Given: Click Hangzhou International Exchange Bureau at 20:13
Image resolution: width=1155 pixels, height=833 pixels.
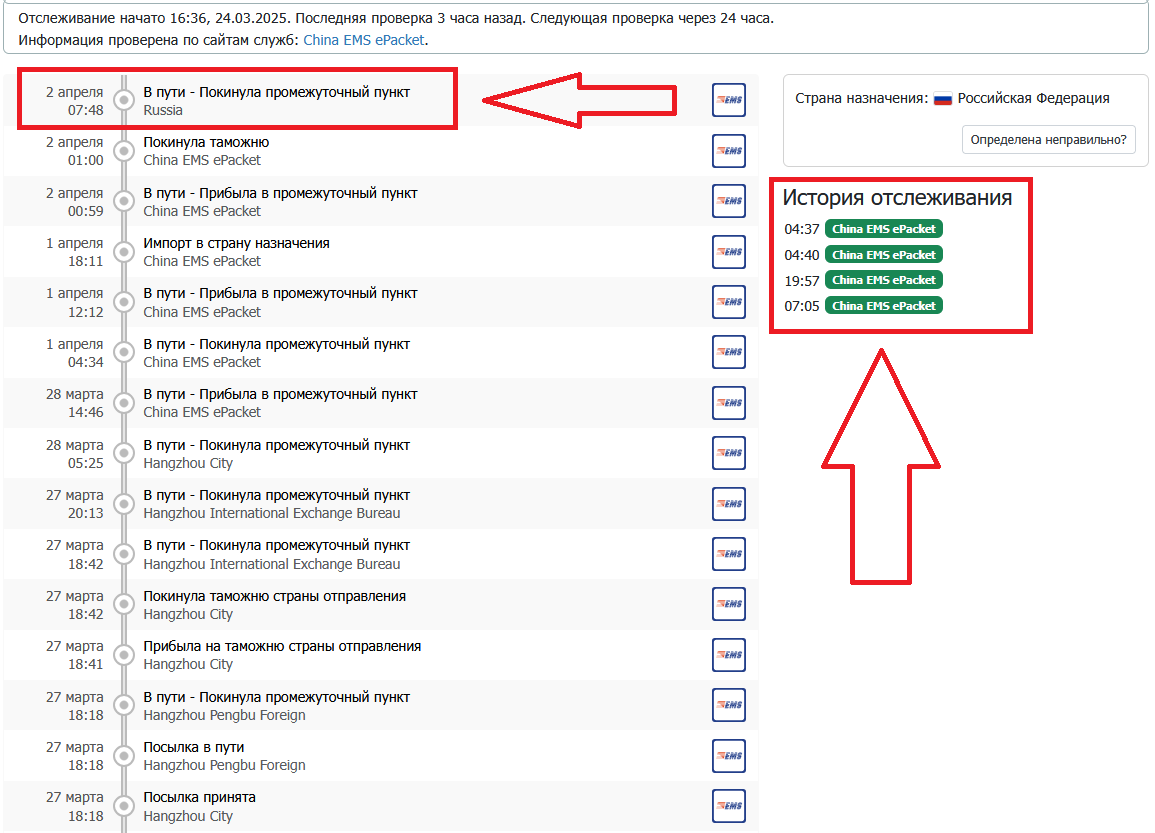Looking at the screenshot, I should point(272,513).
